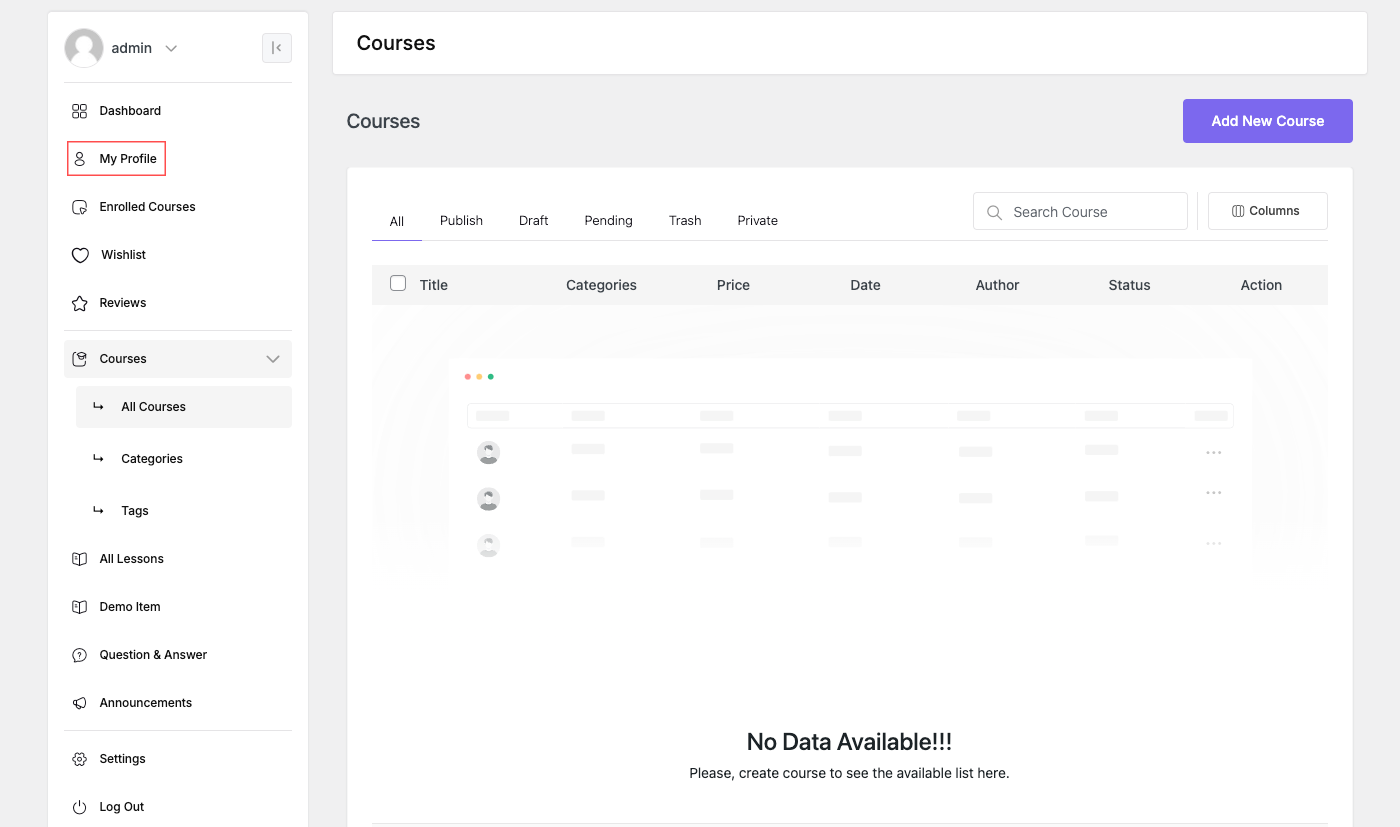This screenshot has width=1400, height=827.
Task: Click arrow icon beside All Courses
Action: [x=98, y=406]
